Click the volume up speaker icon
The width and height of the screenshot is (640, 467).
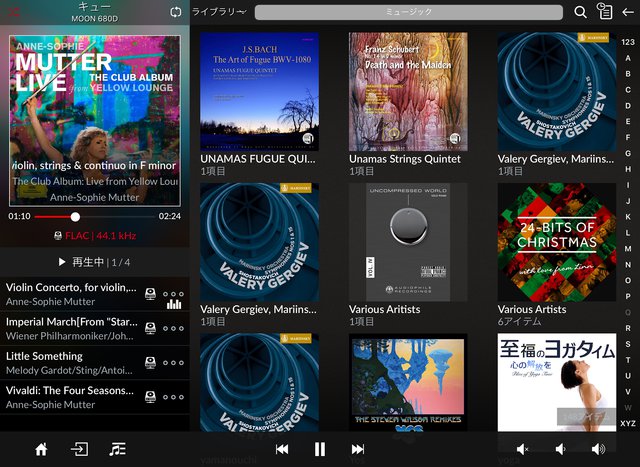click(x=598, y=449)
